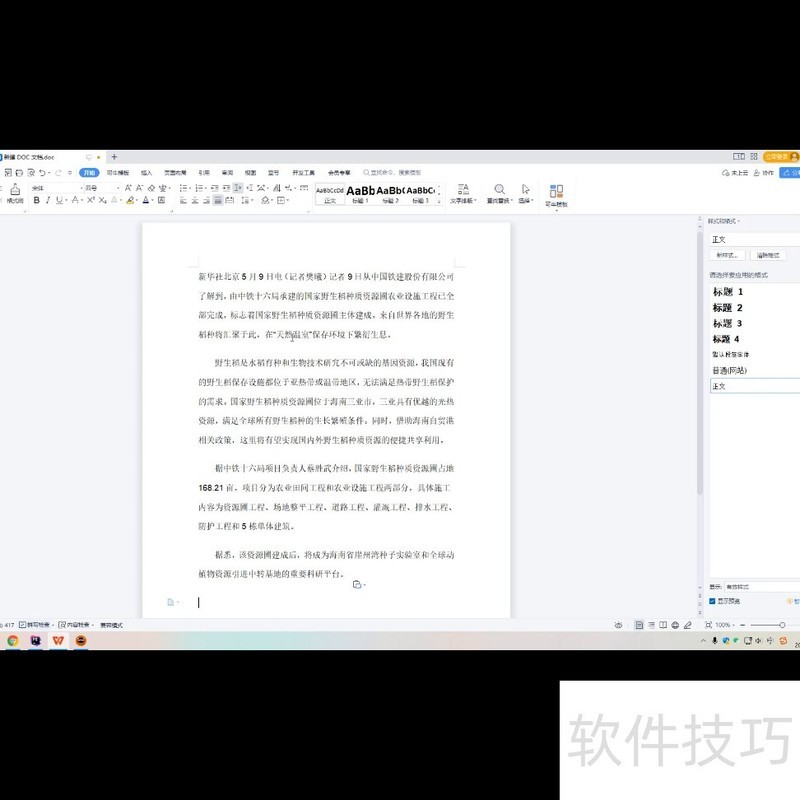Decrease font size with the A- icon
800x800 pixels.
139,188
